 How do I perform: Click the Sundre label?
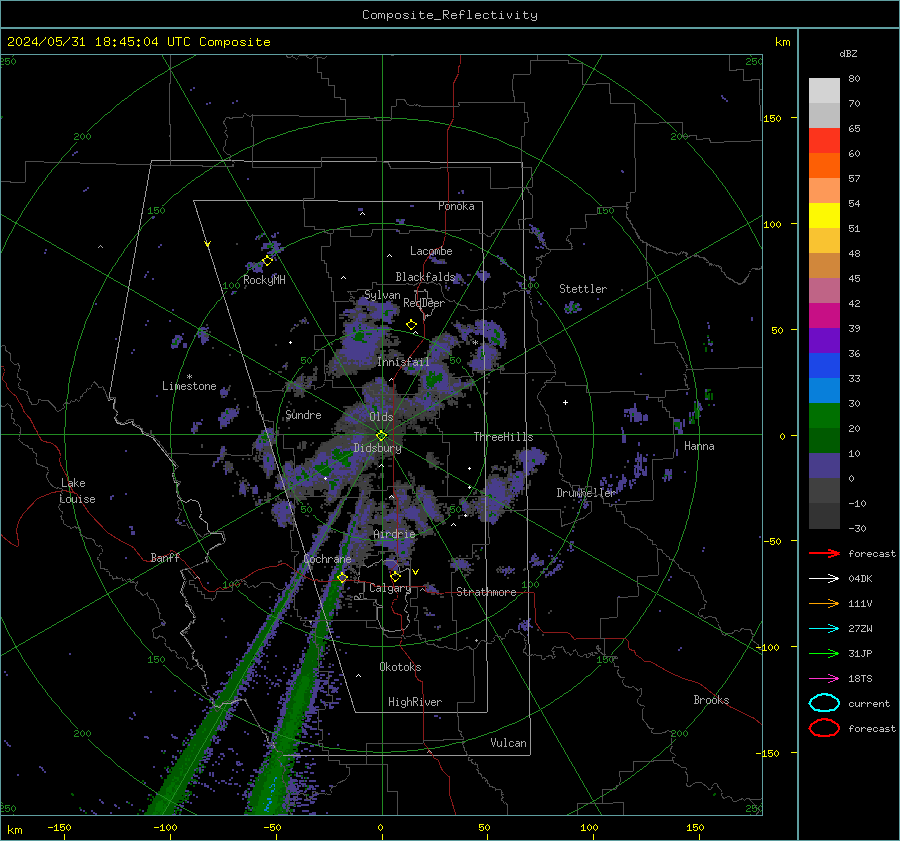[x=303, y=414]
